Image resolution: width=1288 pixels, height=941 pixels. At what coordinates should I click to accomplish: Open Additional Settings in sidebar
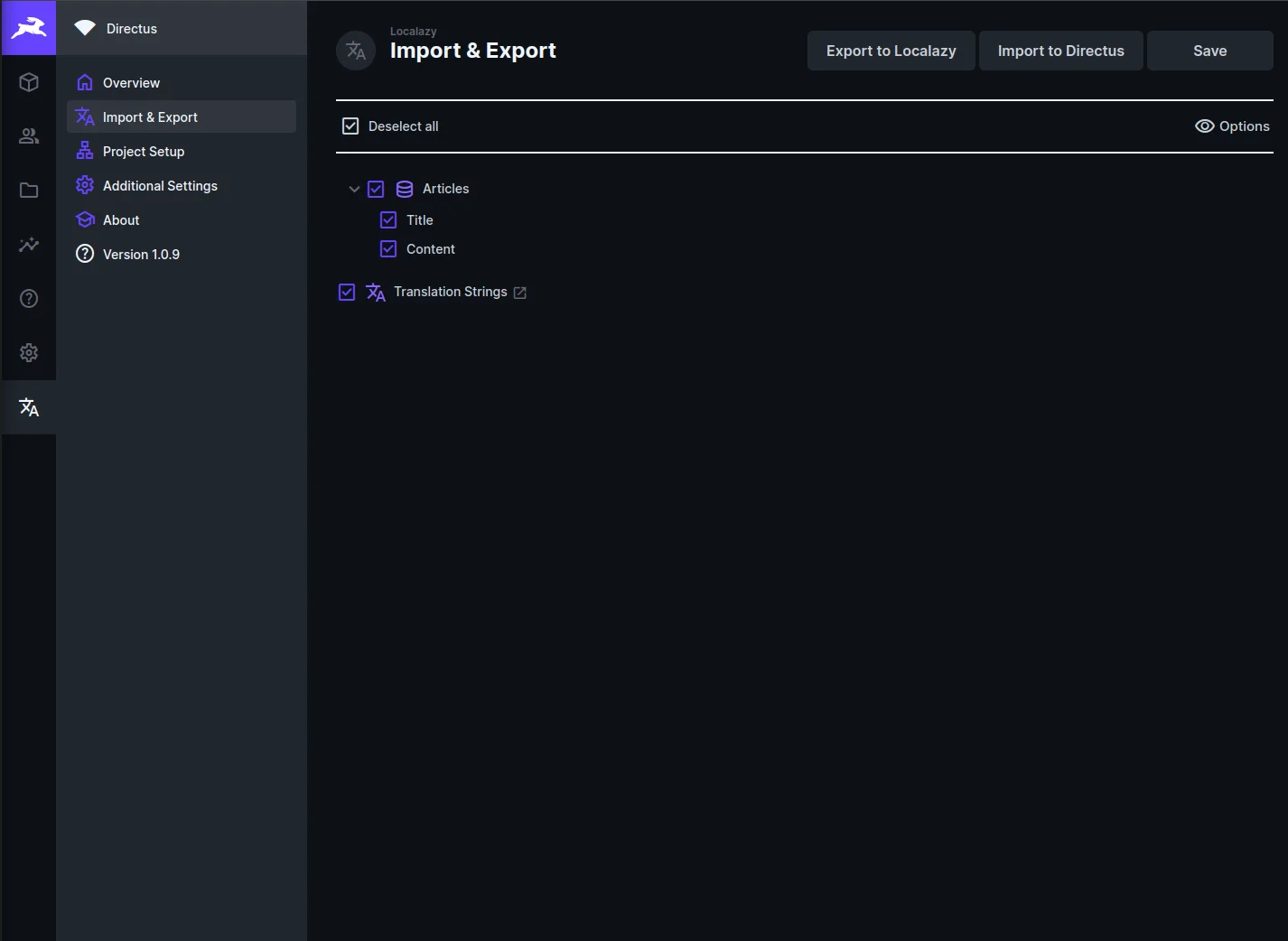click(160, 186)
